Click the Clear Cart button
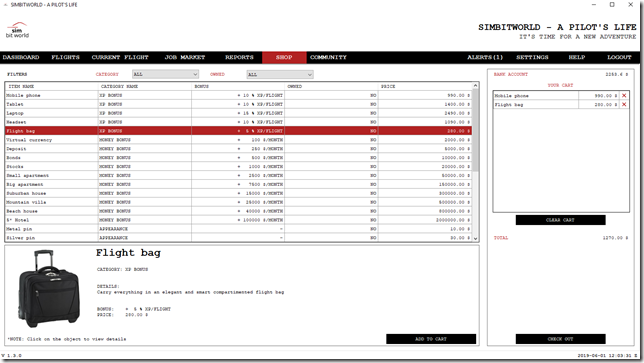The width and height of the screenshot is (644, 363). pyautogui.click(x=560, y=220)
